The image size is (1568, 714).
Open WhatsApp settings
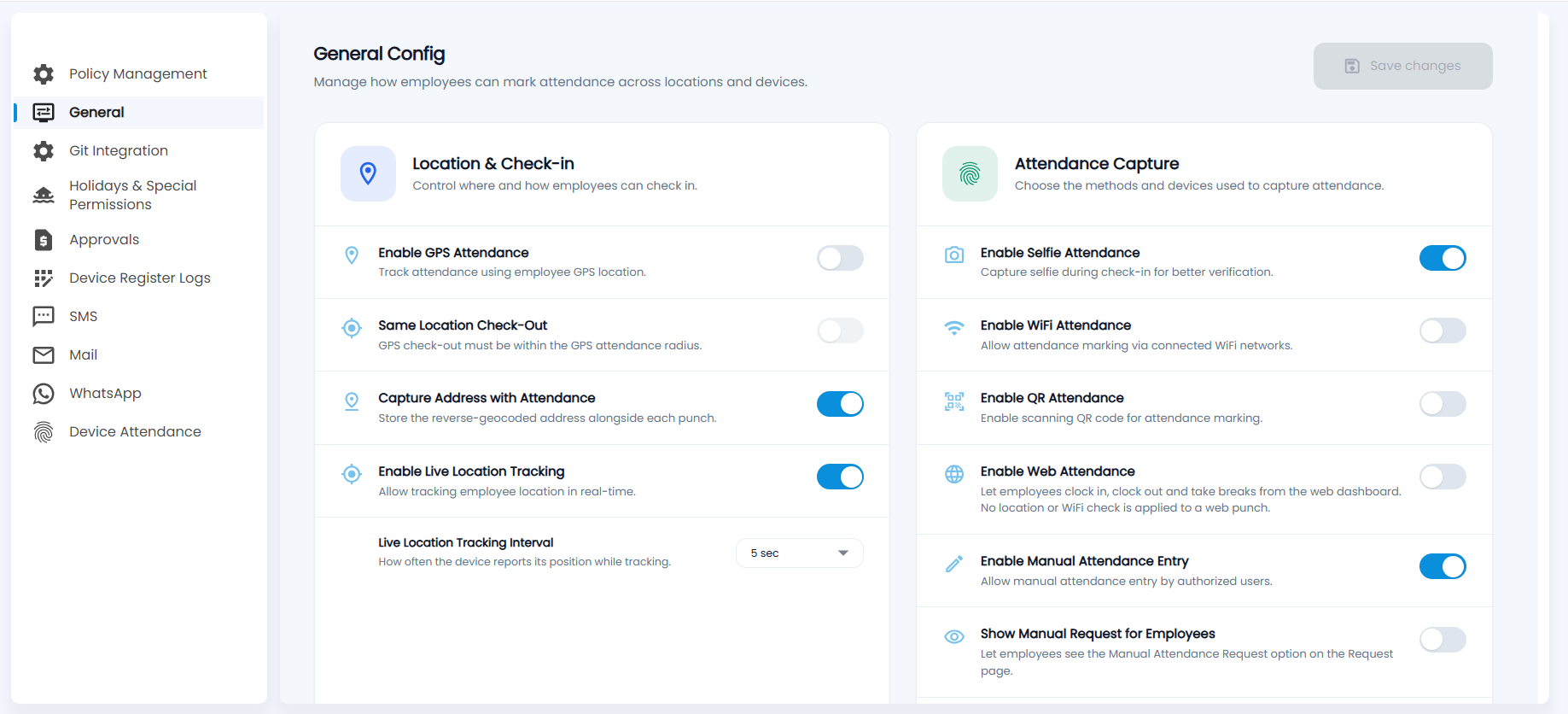(138, 394)
